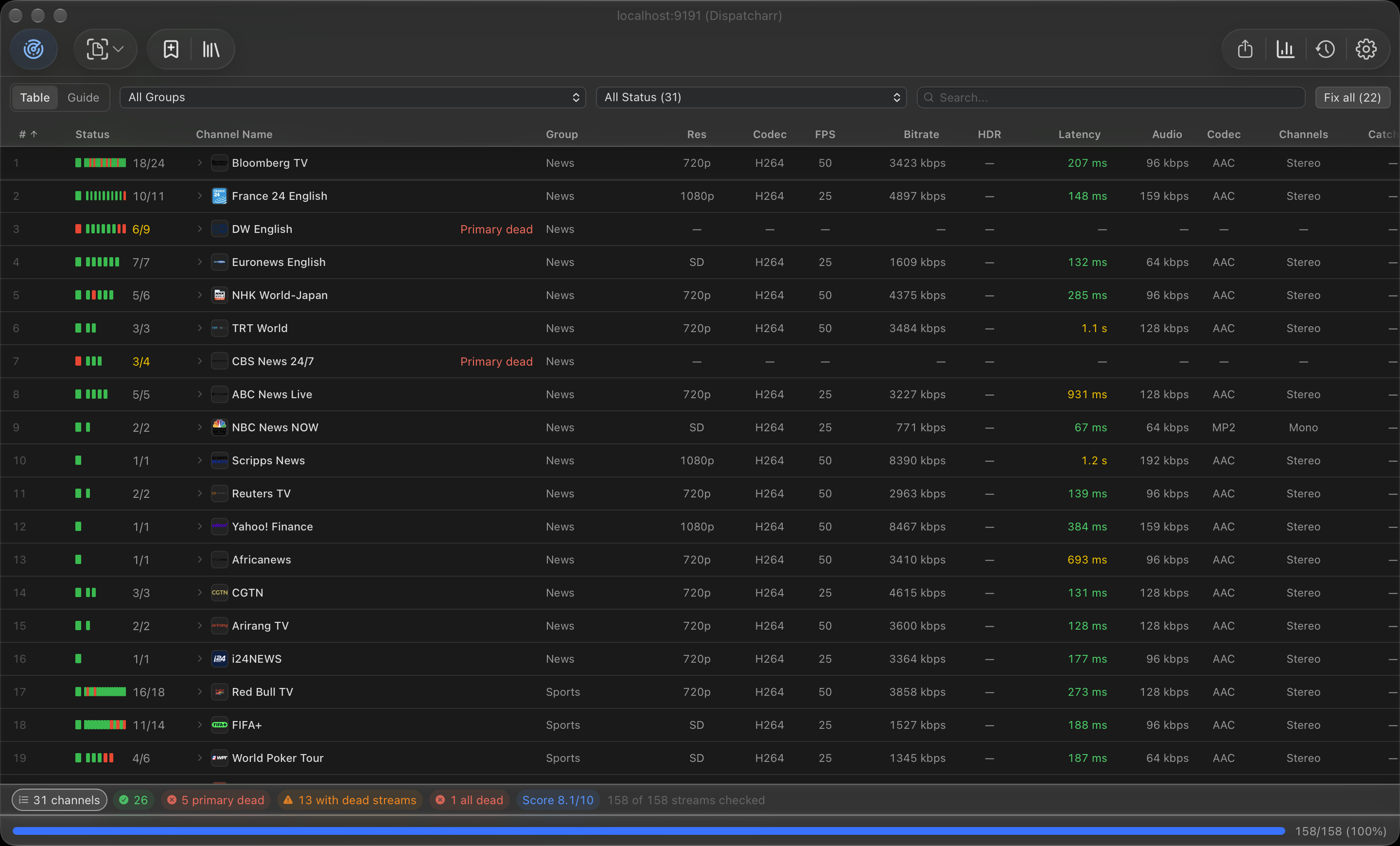
Task: Click the NHK World-Japan channel logo
Action: click(219, 295)
